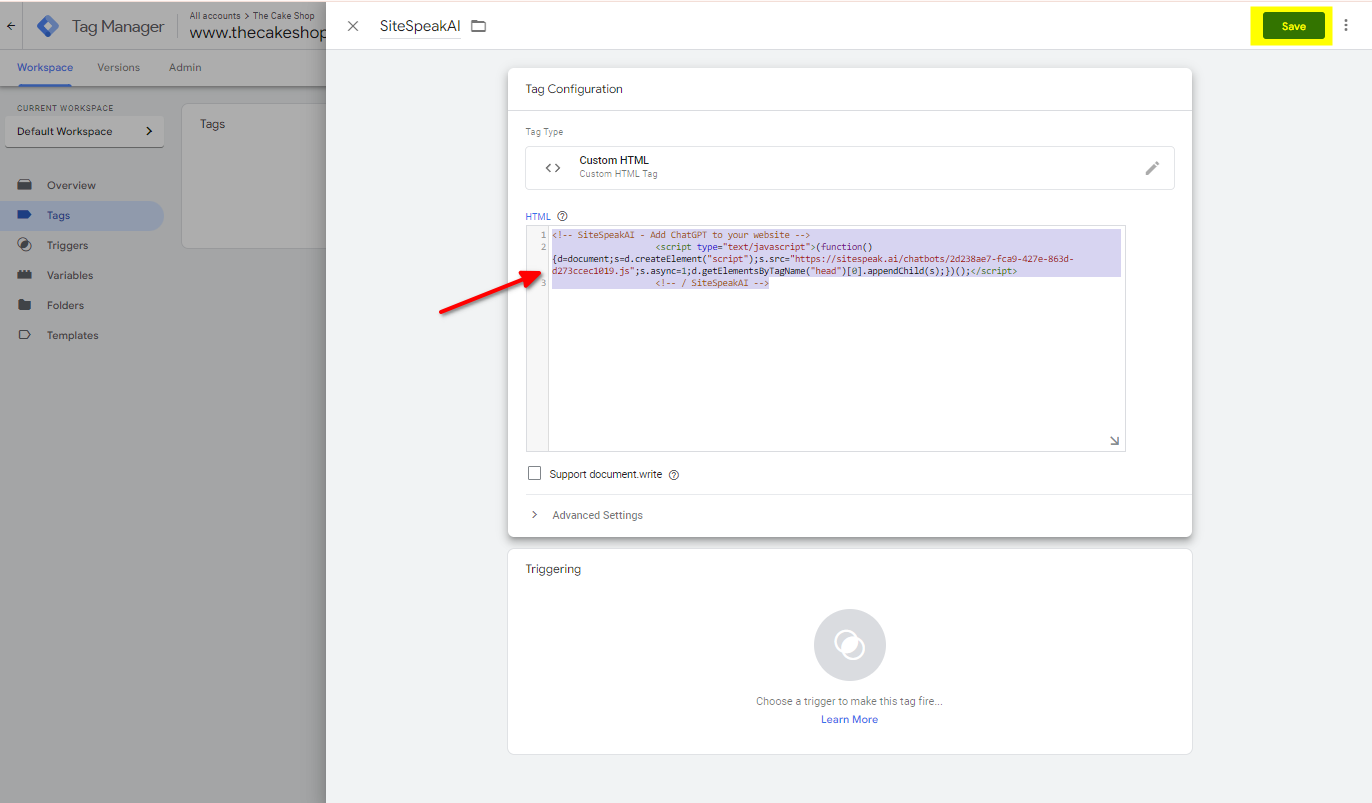Edit the SiteSpeakAI tag name field

420,26
